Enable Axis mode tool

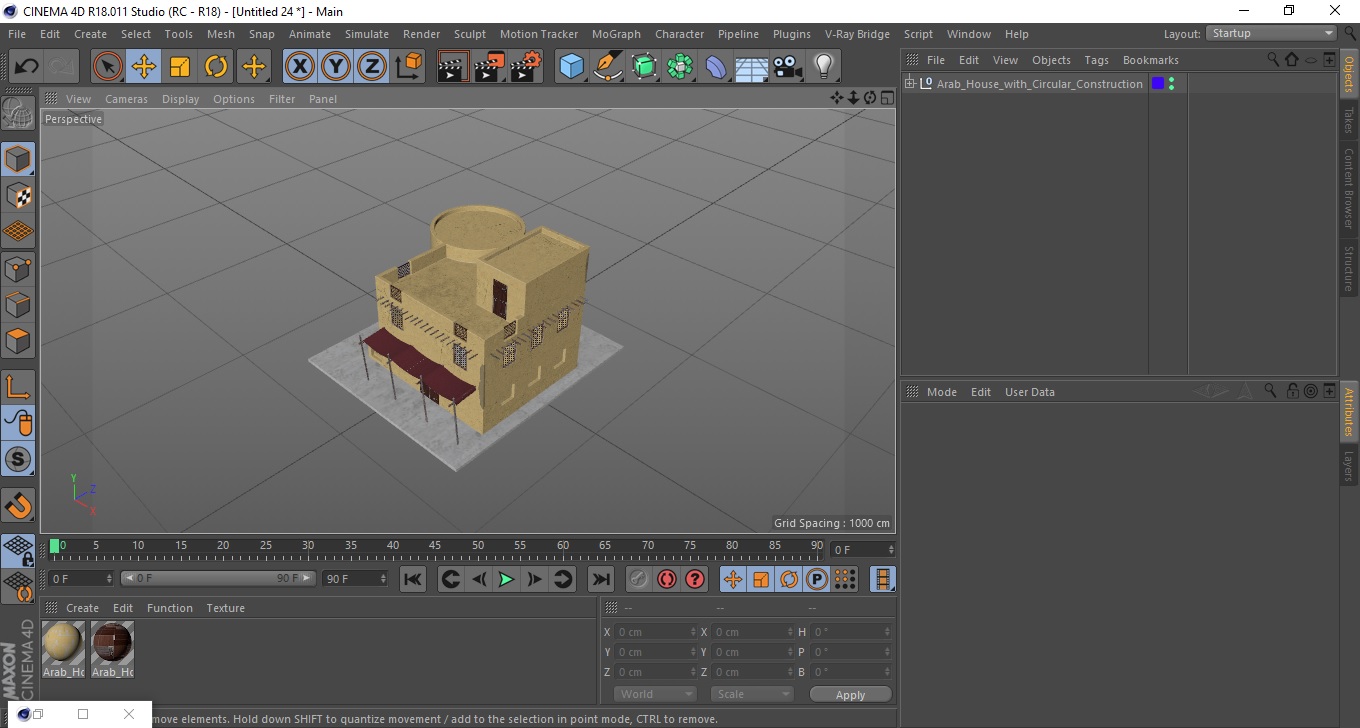pyautogui.click(x=18, y=387)
